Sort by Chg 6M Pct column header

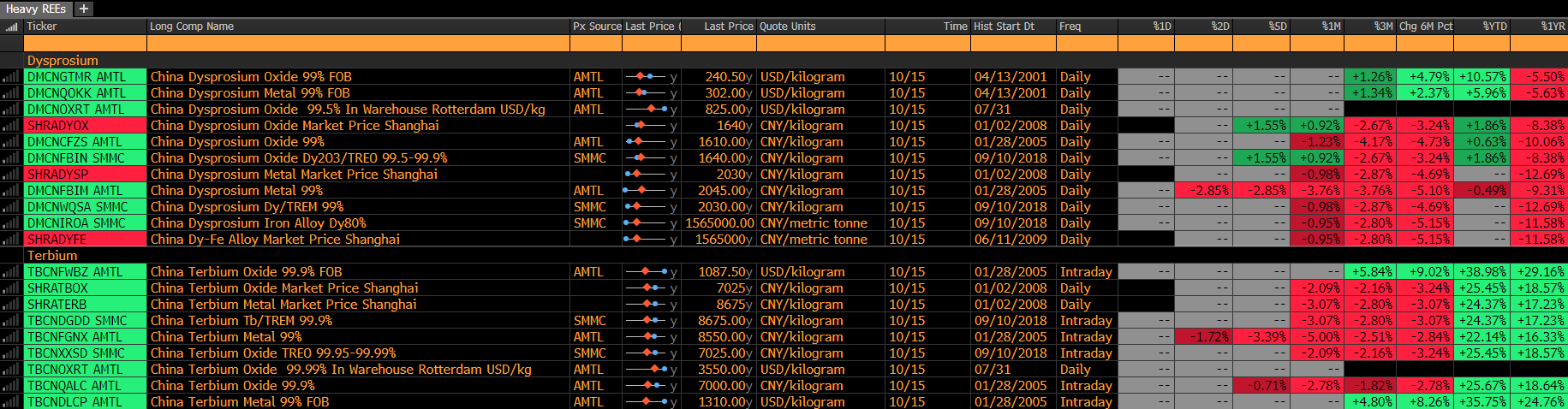coord(1425,27)
